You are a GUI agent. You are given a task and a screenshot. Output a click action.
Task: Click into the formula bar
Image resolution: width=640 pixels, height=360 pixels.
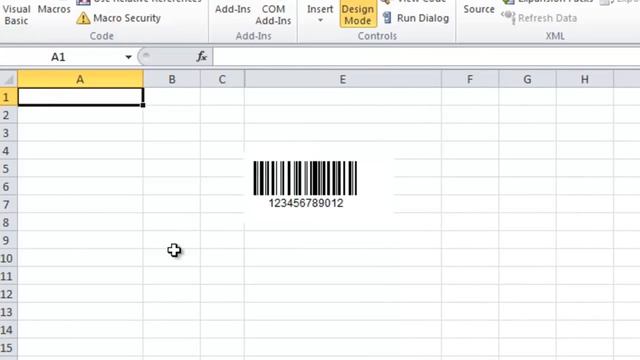coord(426,57)
